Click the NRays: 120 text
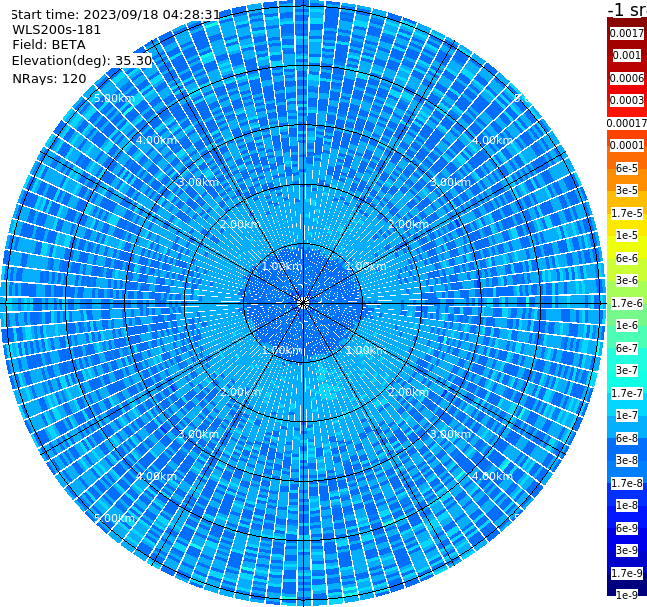The image size is (647, 607). (49, 78)
